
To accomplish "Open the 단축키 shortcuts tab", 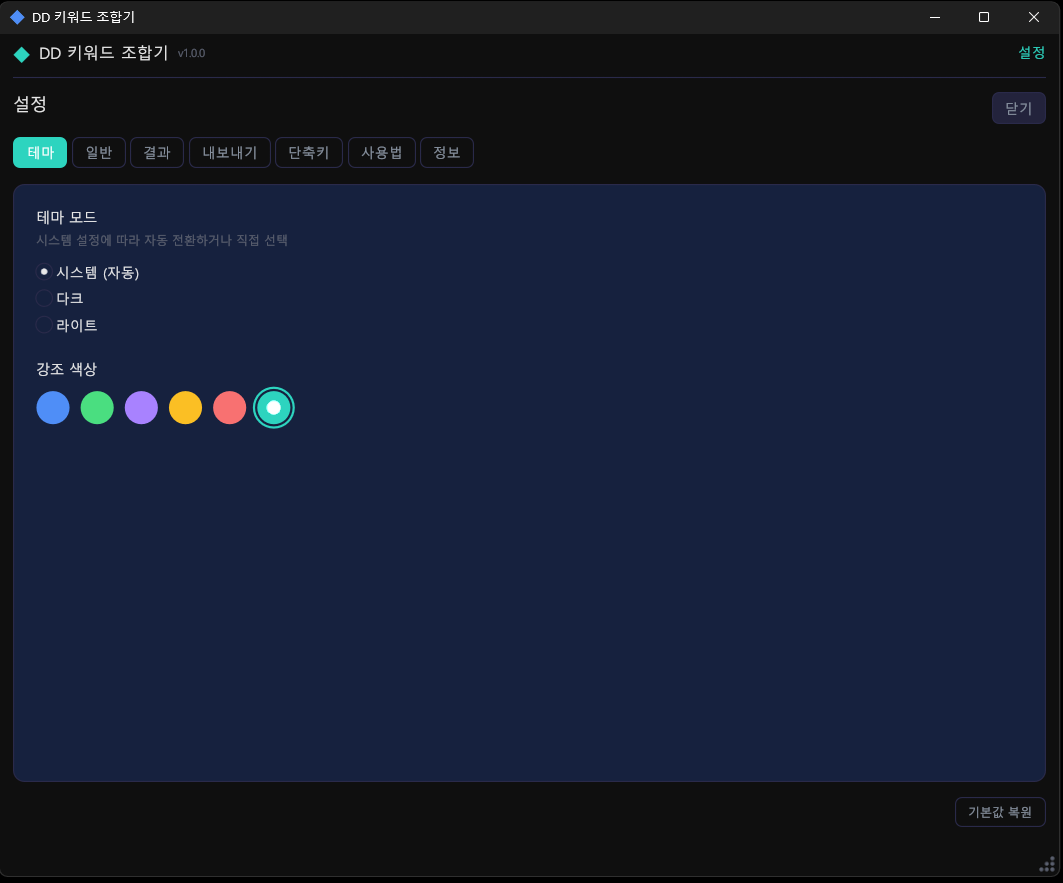I will 309,153.
